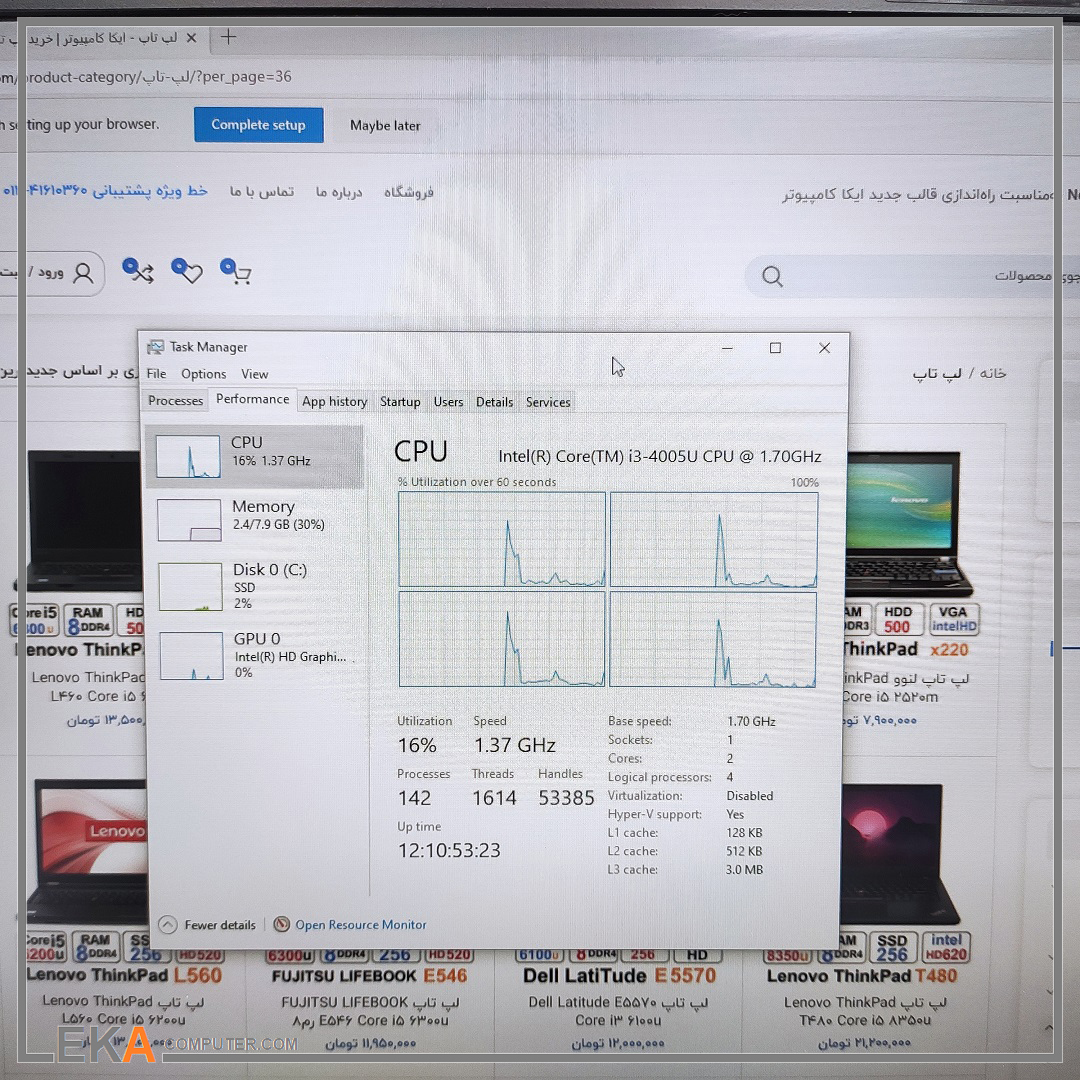The width and height of the screenshot is (1080, 1080).
Task: Open the تماس با ما contact link
Action: pyautogui.click(x=262, y=191)
